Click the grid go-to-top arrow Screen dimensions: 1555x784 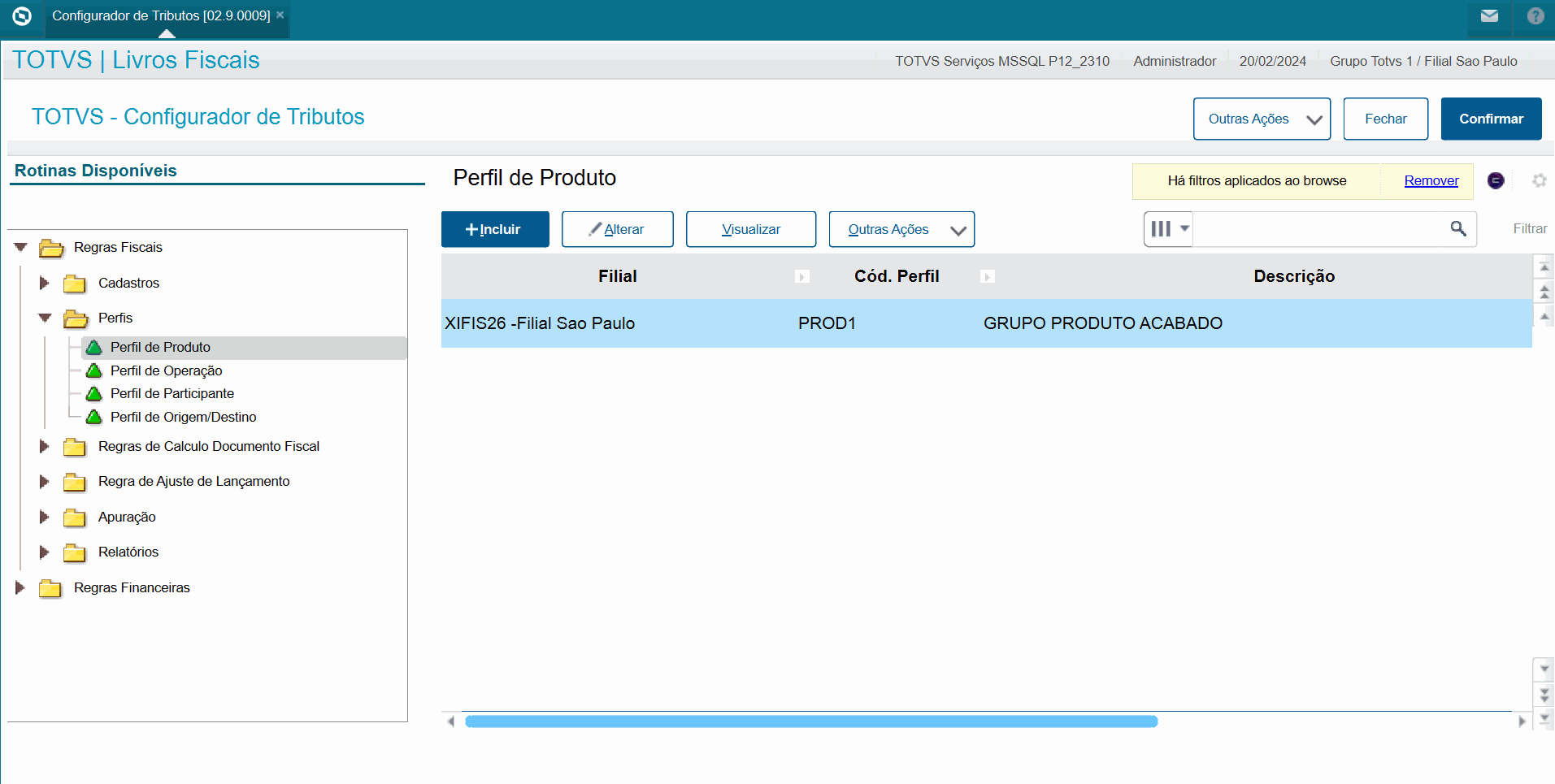pyautogui.click(x=1544, y=266)
